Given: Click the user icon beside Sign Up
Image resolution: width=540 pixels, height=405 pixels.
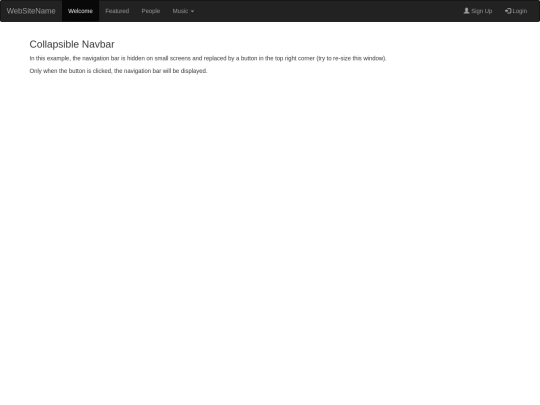Looking at the screenshot, I should click(x=466, y=11).
